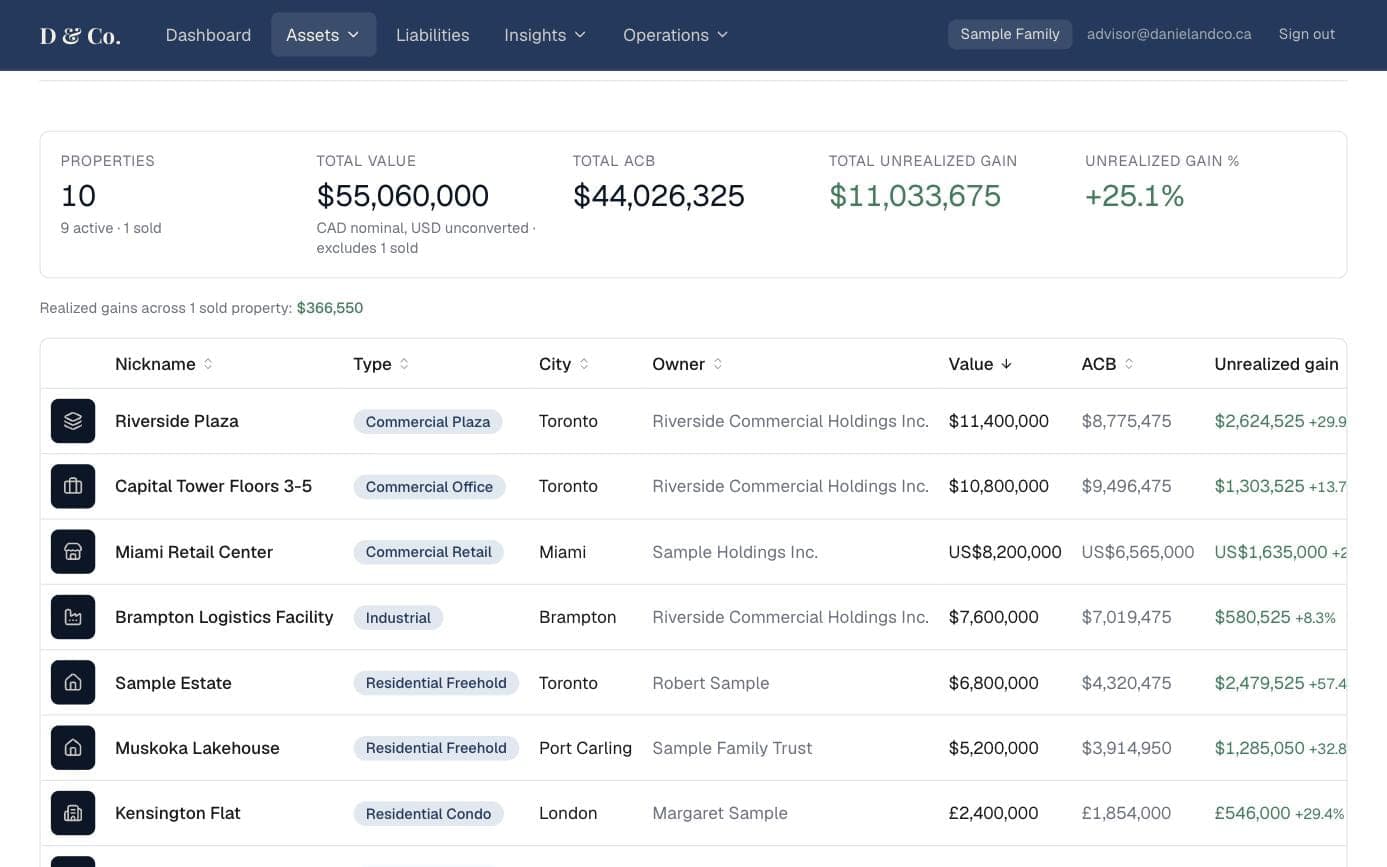Click the Capital Tower Floors 3-5 icon
Viewport: 1387px width, 867px height.
[x=73, y=486]
